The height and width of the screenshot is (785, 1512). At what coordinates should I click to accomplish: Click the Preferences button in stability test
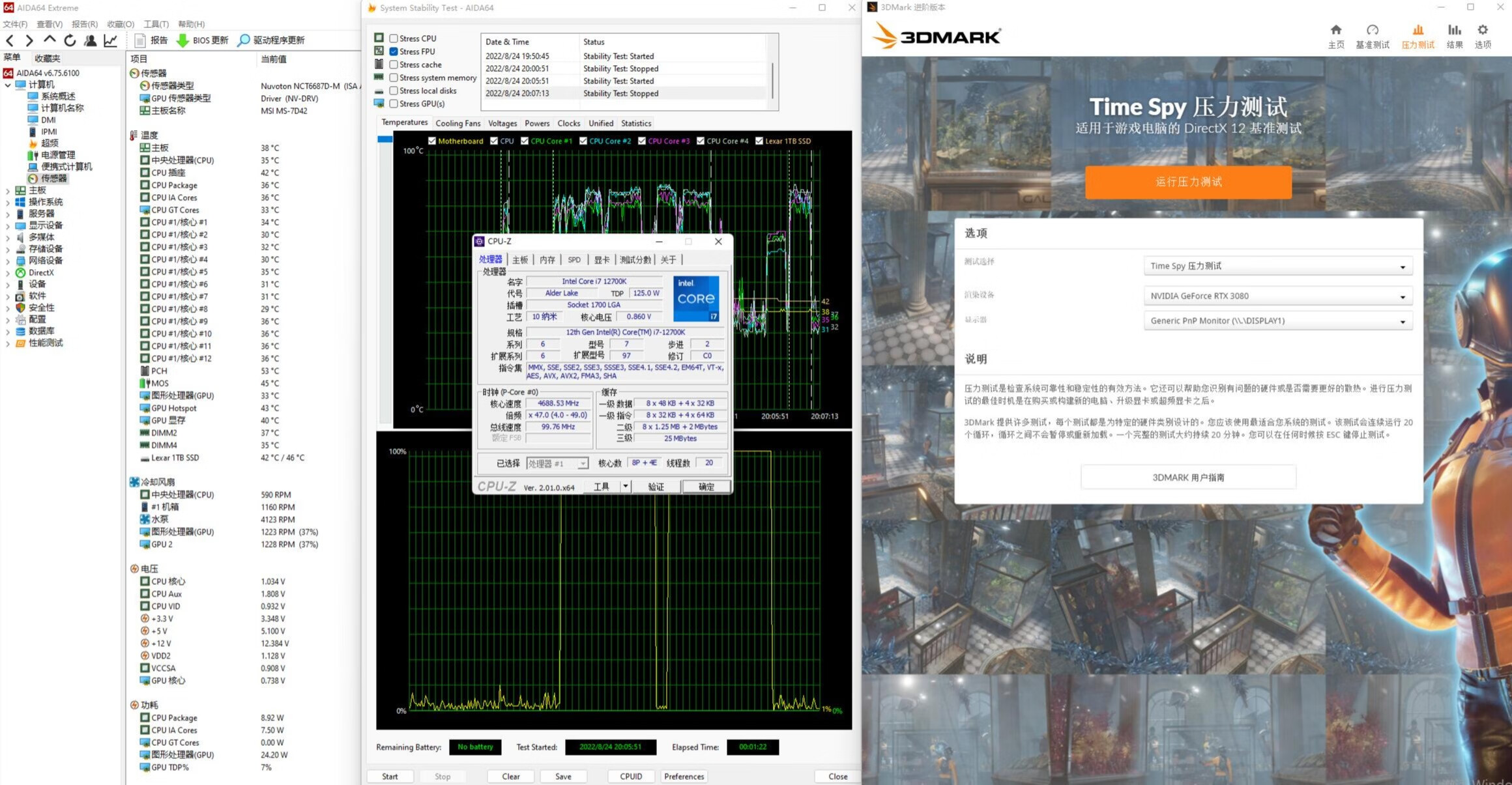pos(684,777)
